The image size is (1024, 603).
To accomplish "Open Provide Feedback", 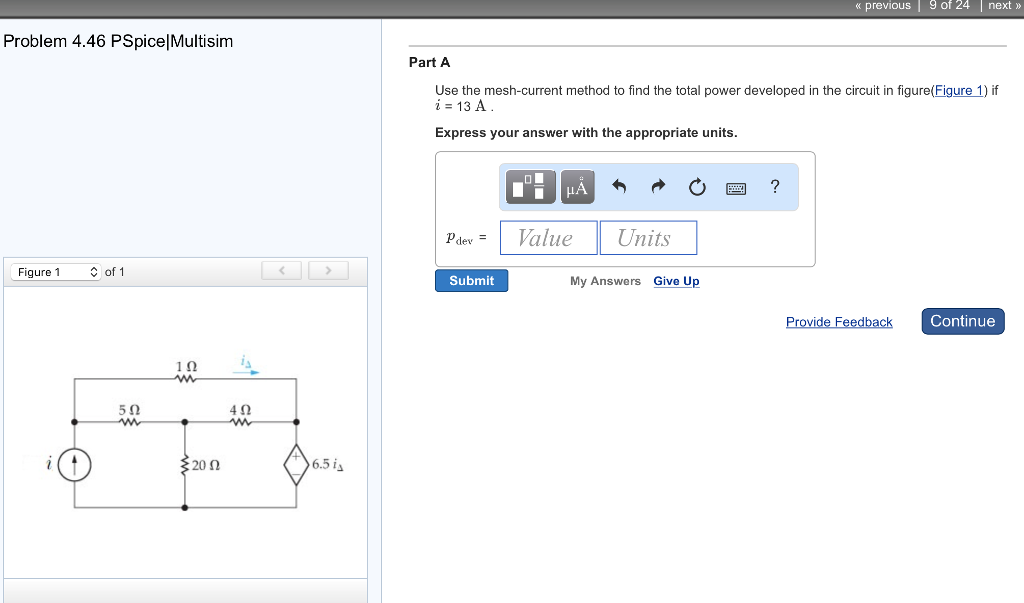I will 839,321.
